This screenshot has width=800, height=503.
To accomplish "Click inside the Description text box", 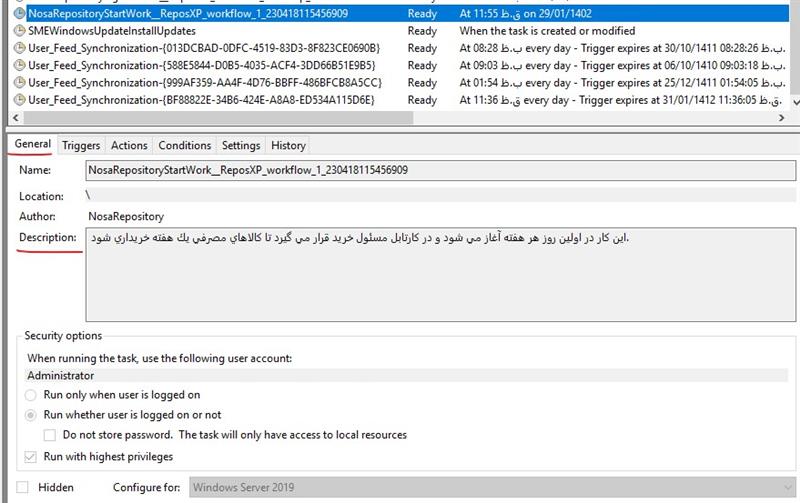I will [x=440, y=275].
